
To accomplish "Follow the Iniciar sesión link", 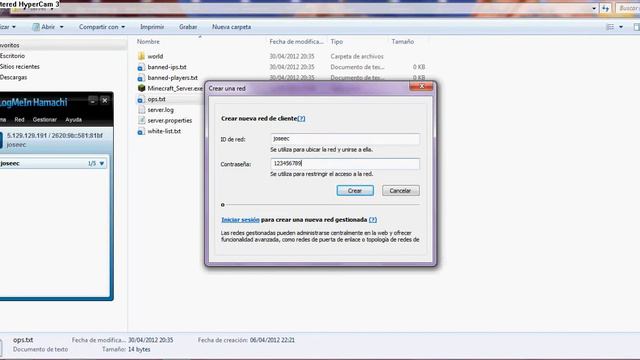I will pyautogui.click(x=240, y=220).
